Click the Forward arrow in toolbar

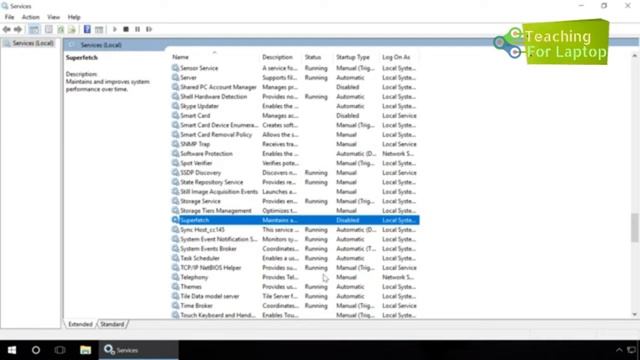pyautogui.click(x=18, y=29)
